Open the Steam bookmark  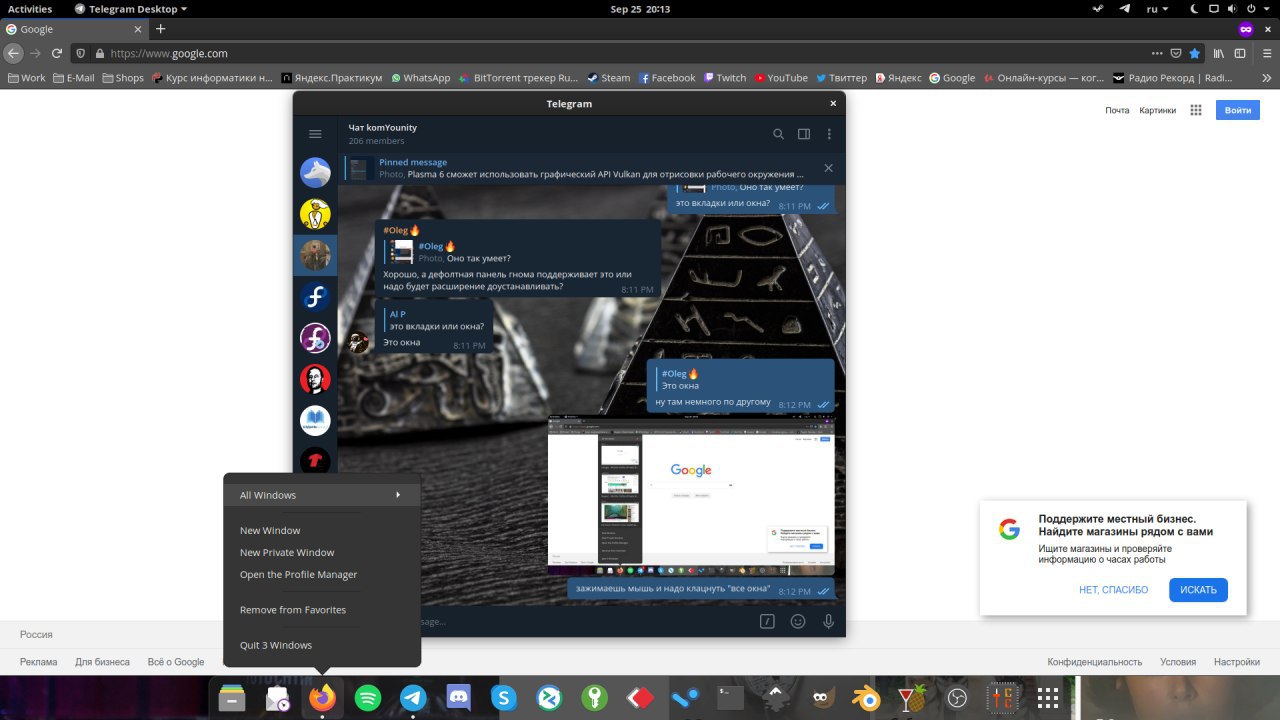pyautogui.click(x=609, y=78)
